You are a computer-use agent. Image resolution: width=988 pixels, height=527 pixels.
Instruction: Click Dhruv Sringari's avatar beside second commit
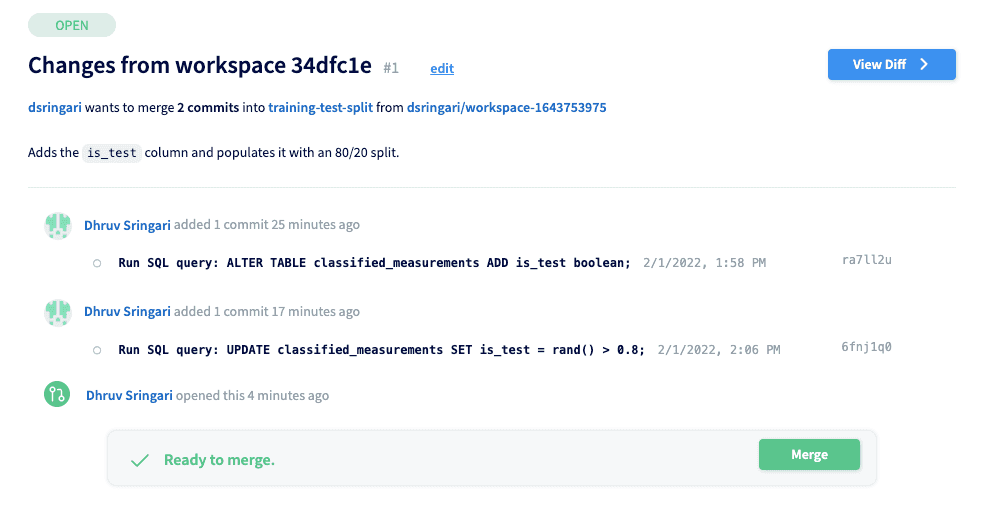pos(57,312)
